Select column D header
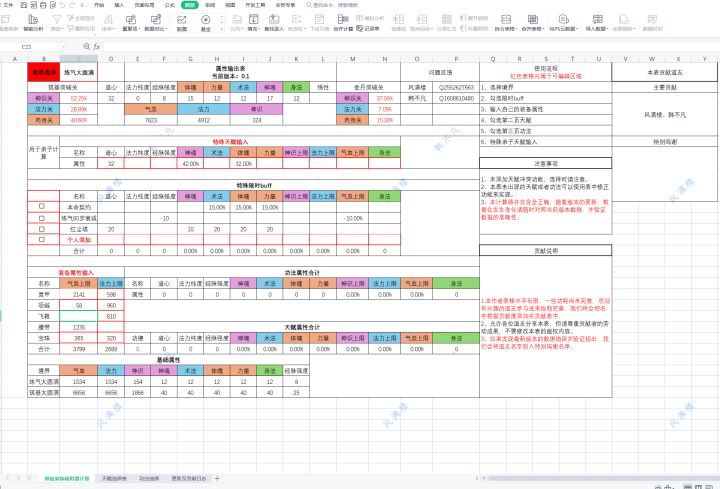Screen dimensions: 720x489 pyautogui.click(x=111, y=59)
